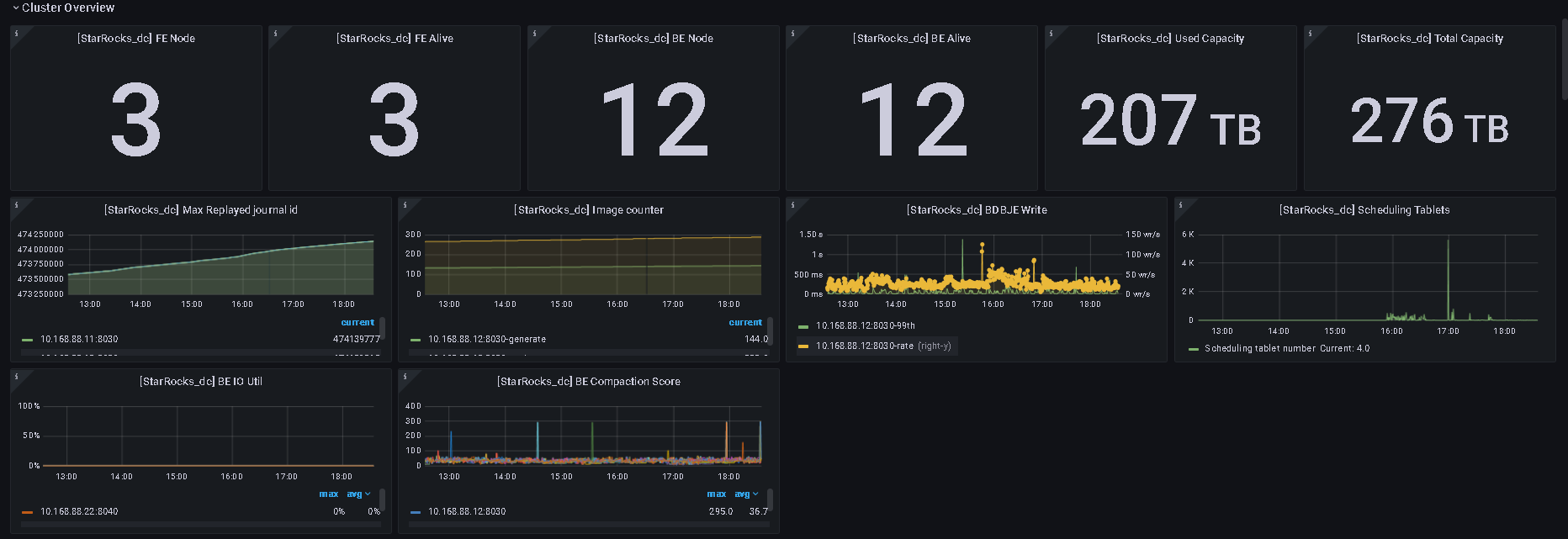Show info tooltip icon on FE Node panel

click(17, 33)
